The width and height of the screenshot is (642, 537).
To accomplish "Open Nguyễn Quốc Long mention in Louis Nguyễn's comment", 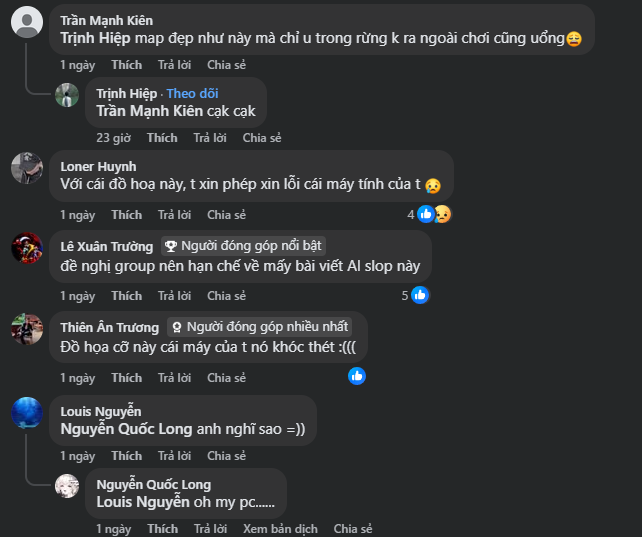I will click(x=123, y=429).
